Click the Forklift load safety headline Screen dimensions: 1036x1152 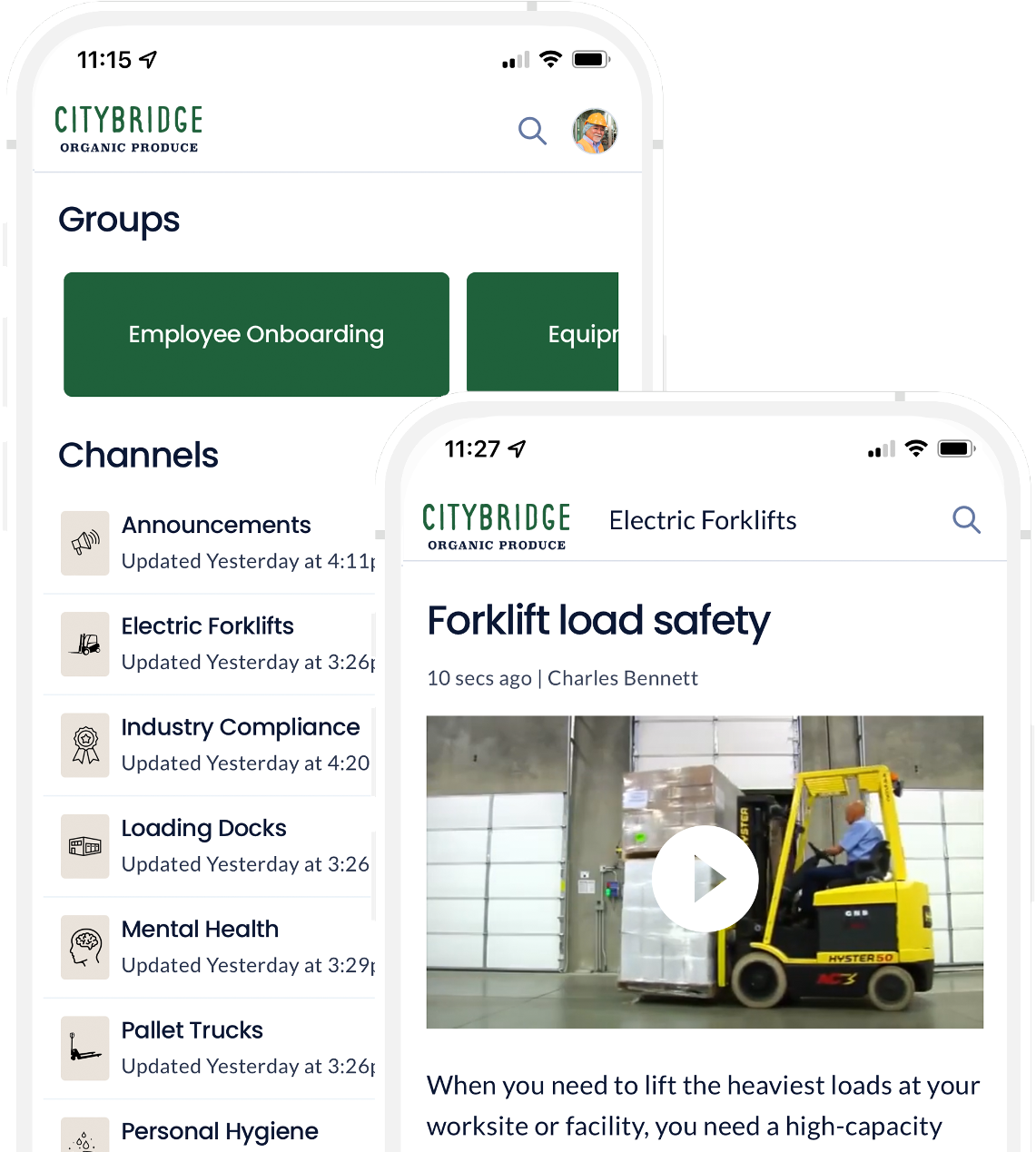click(598, 621)
